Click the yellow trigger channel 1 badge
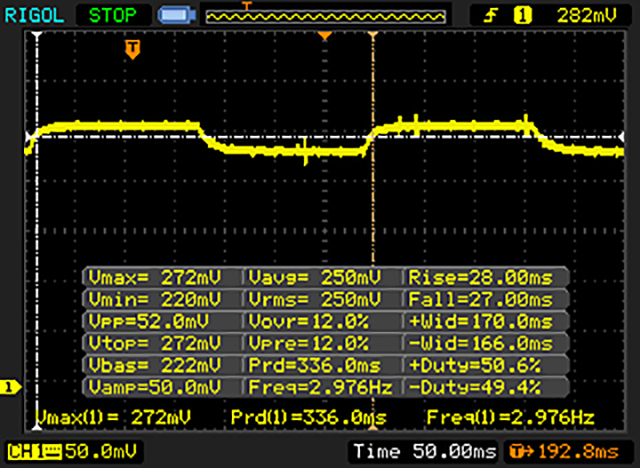 click(x=522, y=16)
